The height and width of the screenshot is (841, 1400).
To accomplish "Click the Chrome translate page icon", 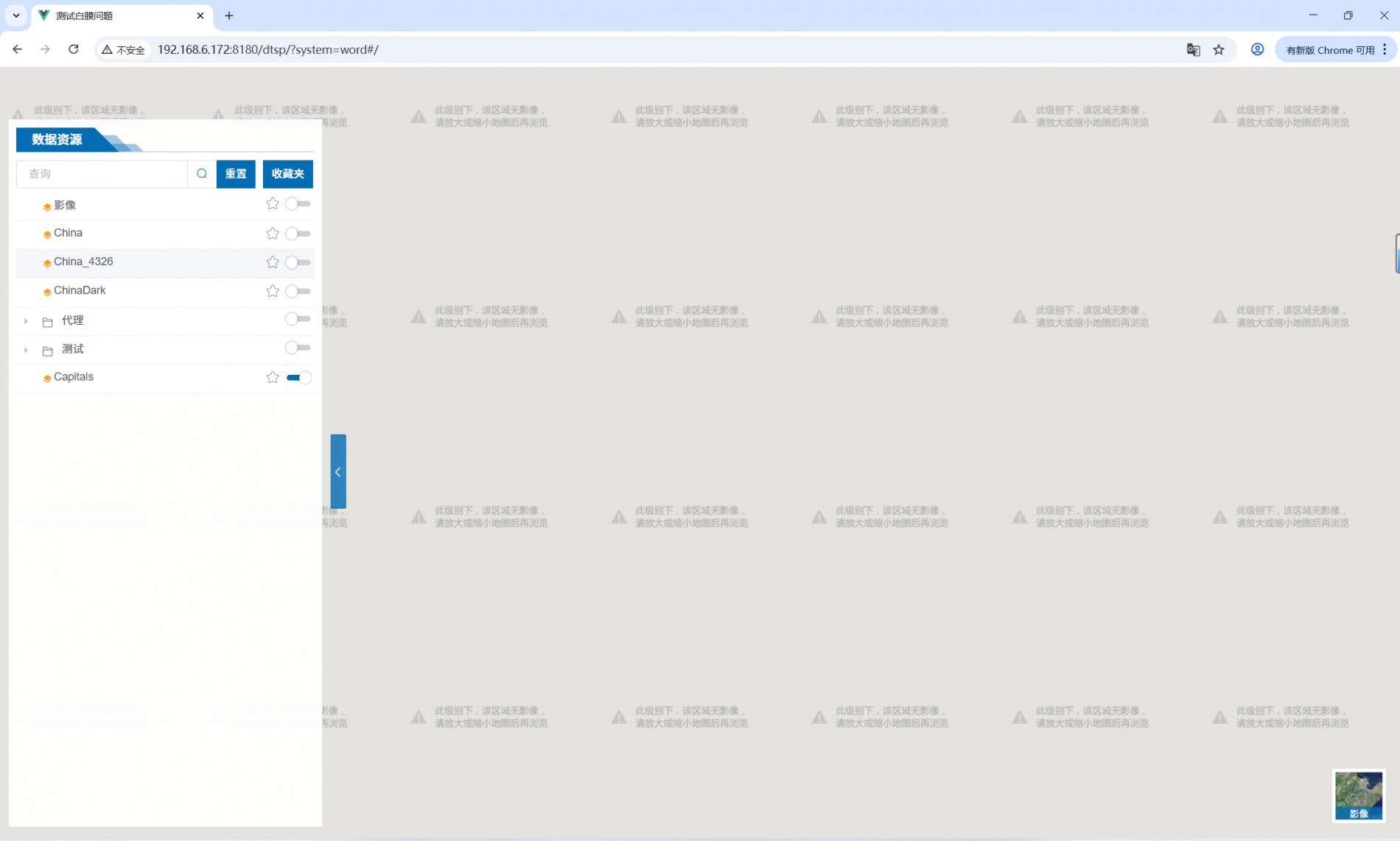I will [x=1193, y=49].
